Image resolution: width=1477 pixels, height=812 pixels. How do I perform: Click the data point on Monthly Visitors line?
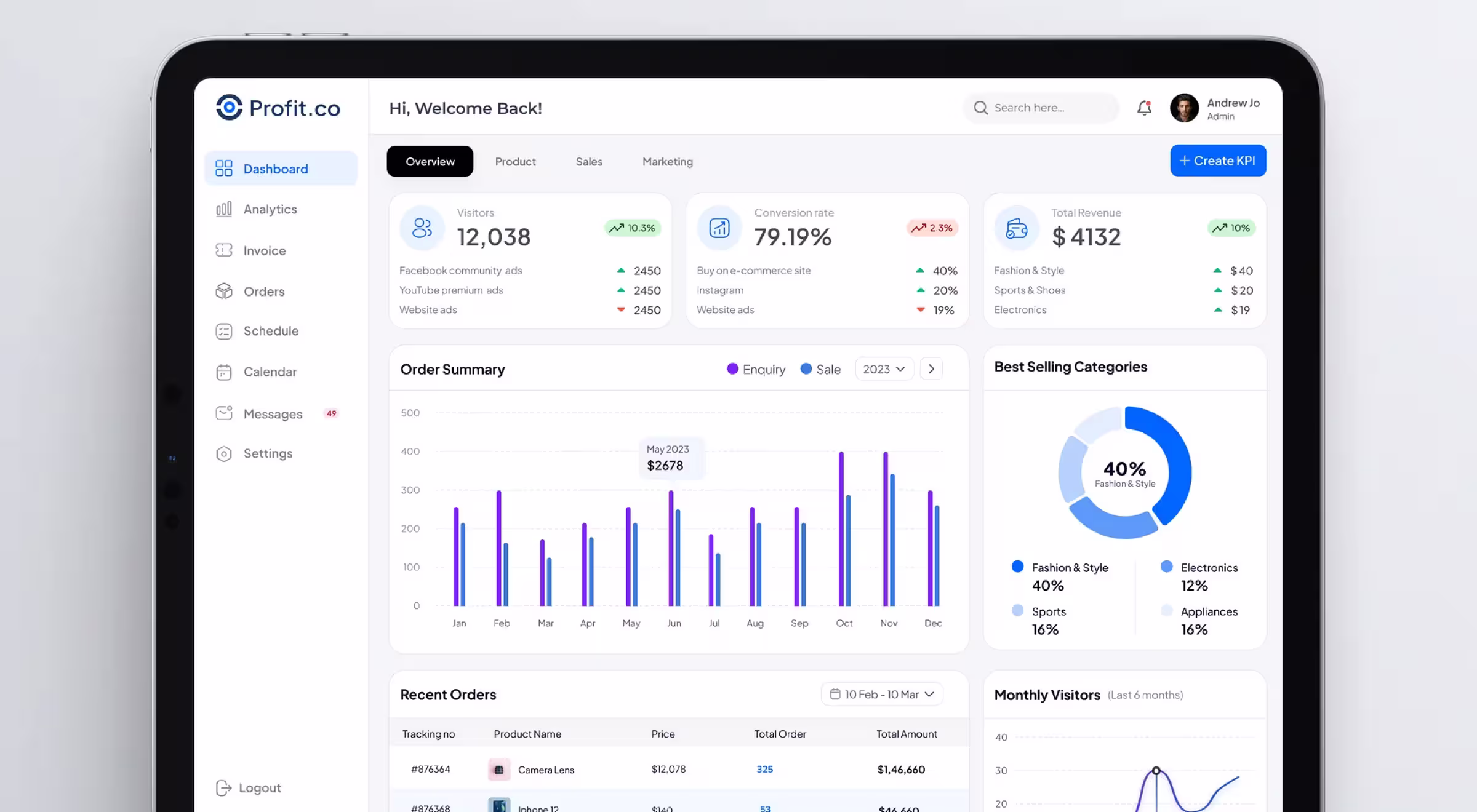pyautogui.click(x=1156, y=770)
